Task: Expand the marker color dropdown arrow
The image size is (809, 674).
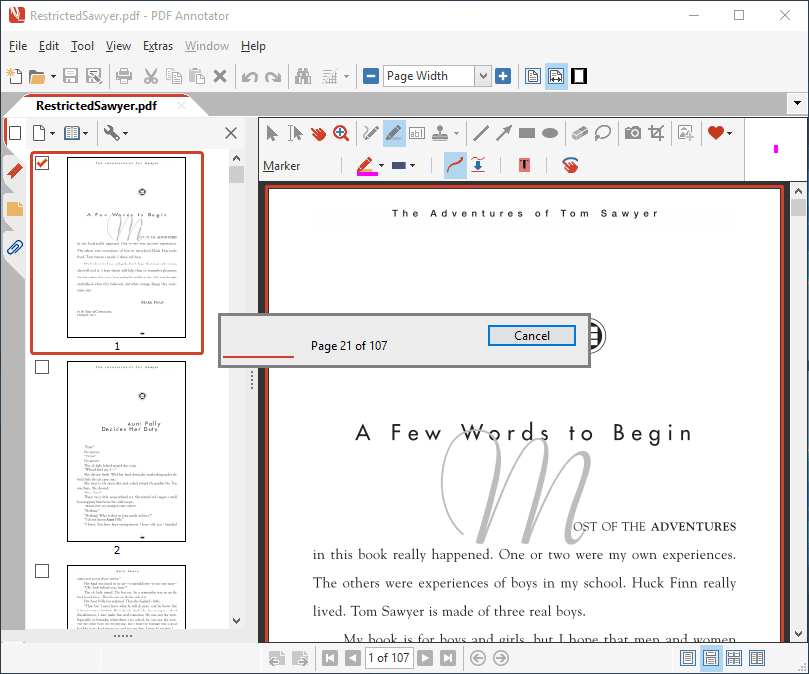Action: (381, 166)
